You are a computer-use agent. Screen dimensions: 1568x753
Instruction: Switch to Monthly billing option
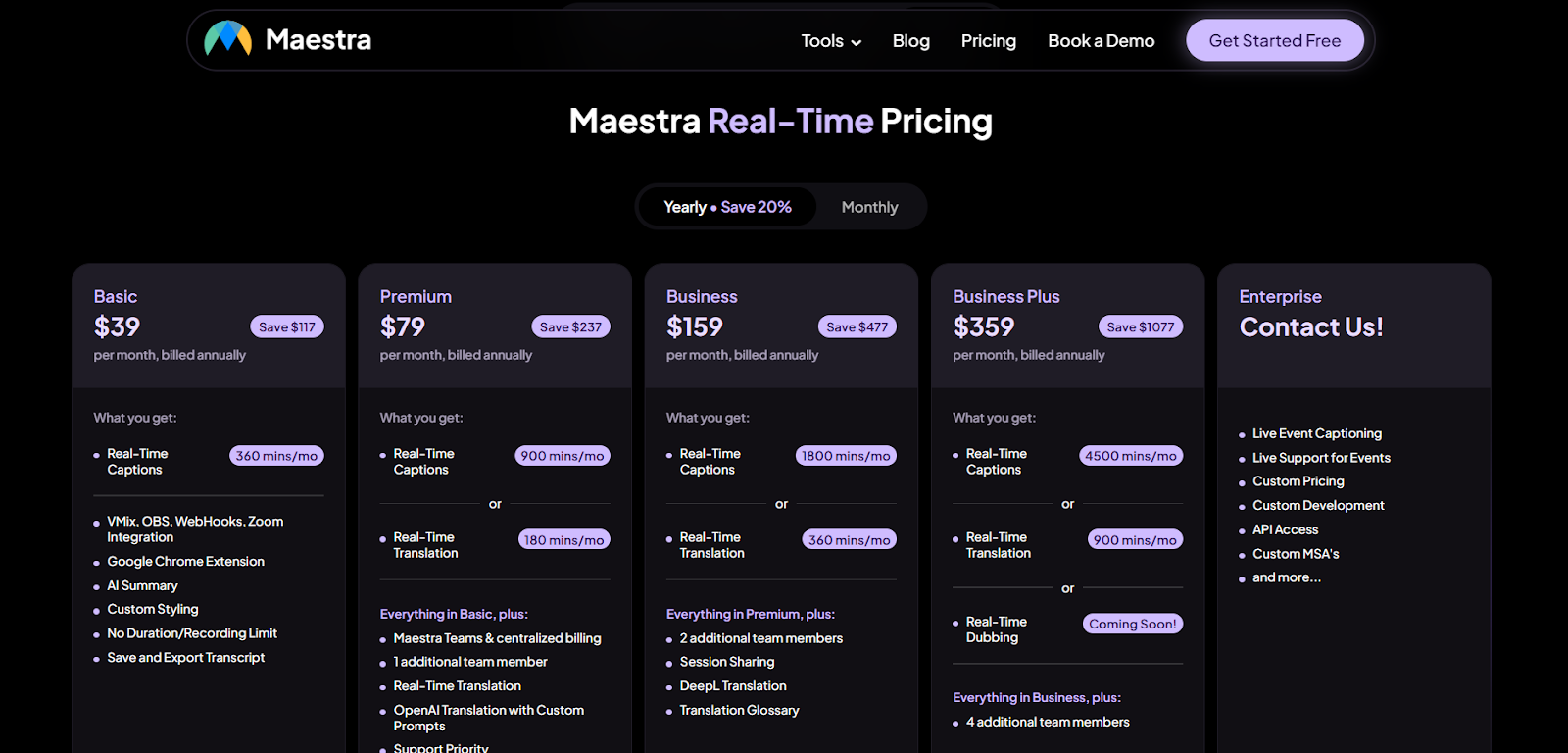pos(869,207)
